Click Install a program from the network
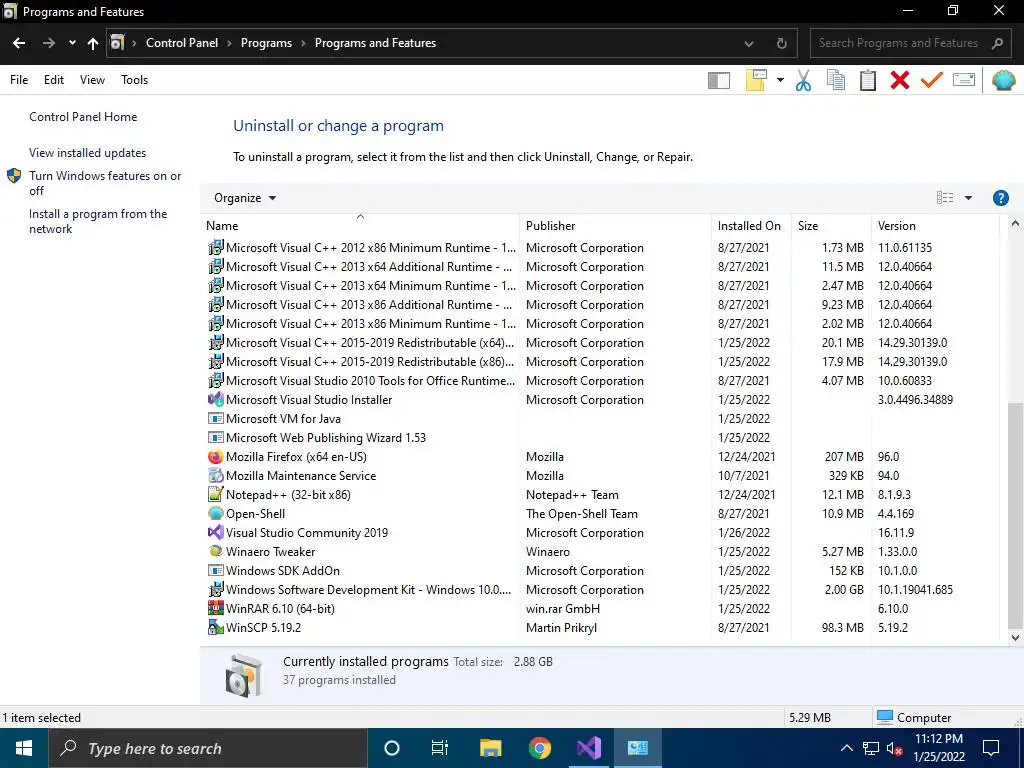 [x=98, y=221]
